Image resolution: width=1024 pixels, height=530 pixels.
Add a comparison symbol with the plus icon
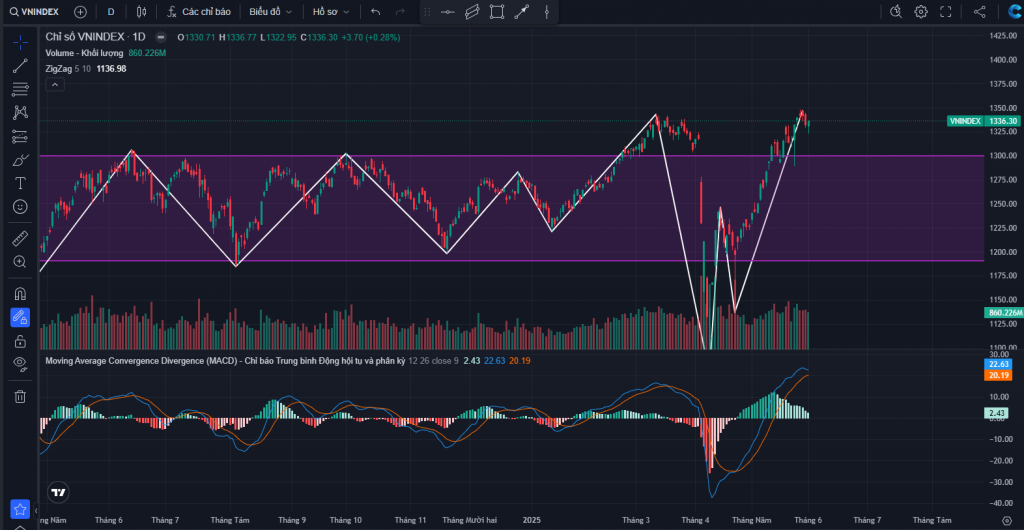click(80, 12)
